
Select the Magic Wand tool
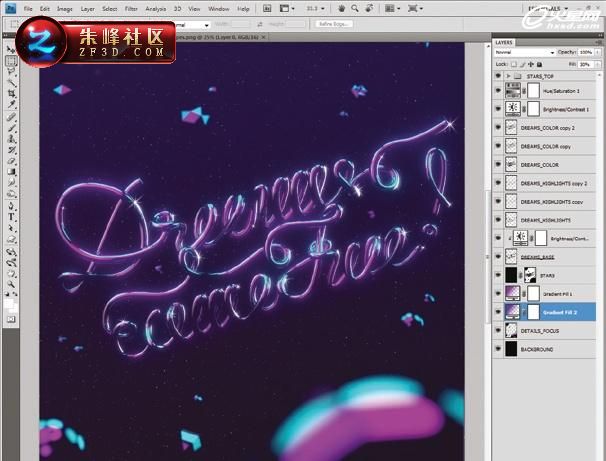pyautogui.click(x=11, y=82)
